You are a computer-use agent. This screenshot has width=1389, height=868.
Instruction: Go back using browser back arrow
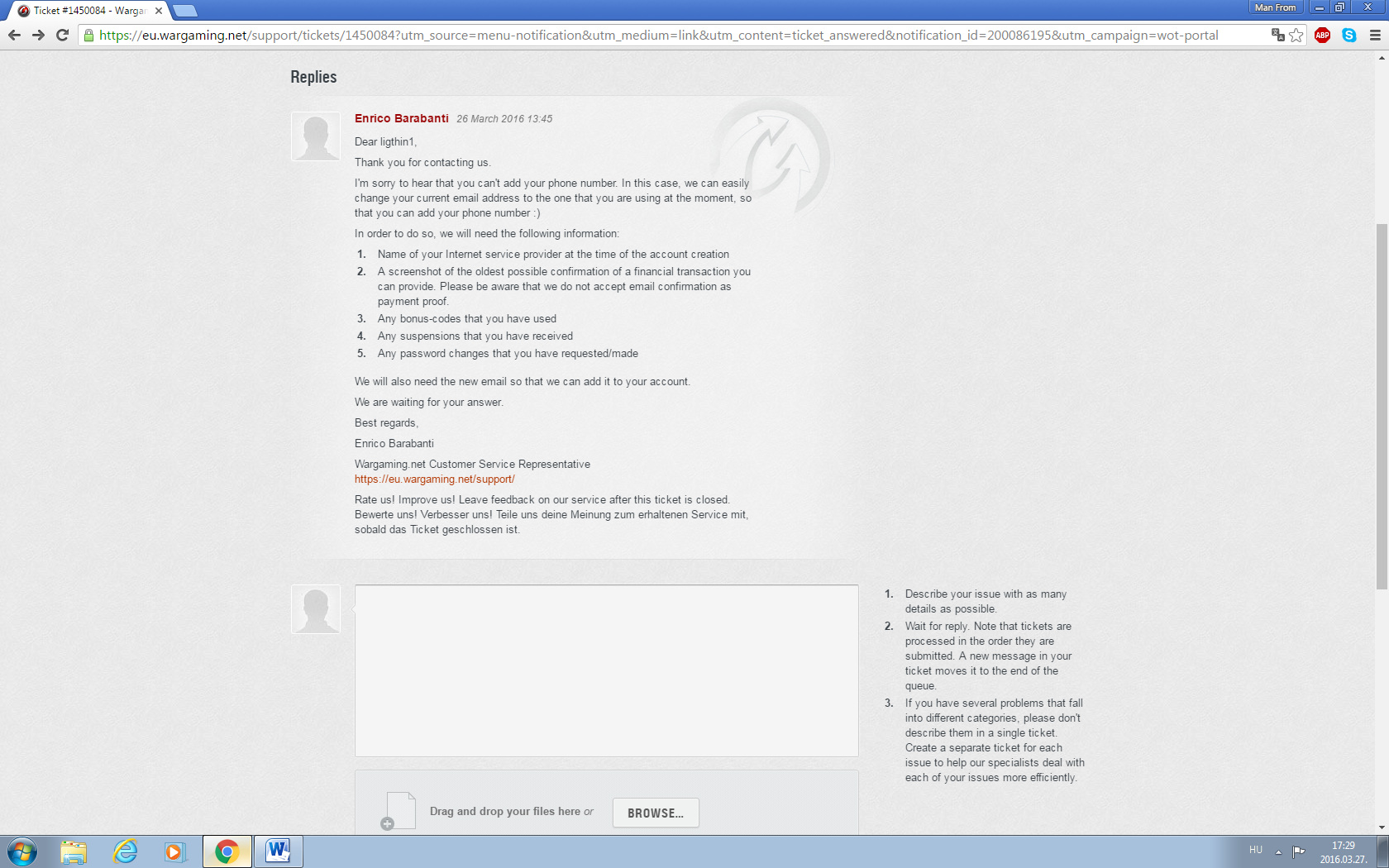coord(14,35)
